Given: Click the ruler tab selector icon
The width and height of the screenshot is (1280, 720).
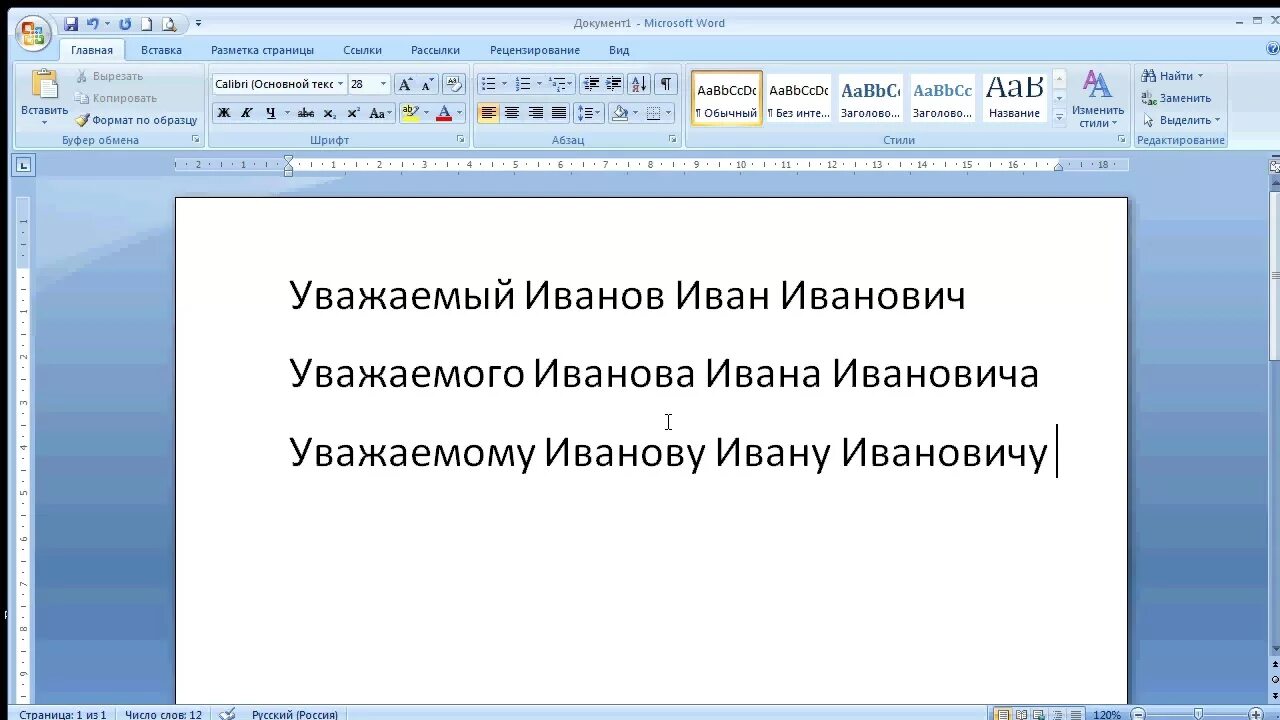Looking at the screenshot, I should (x=24, y=165).
